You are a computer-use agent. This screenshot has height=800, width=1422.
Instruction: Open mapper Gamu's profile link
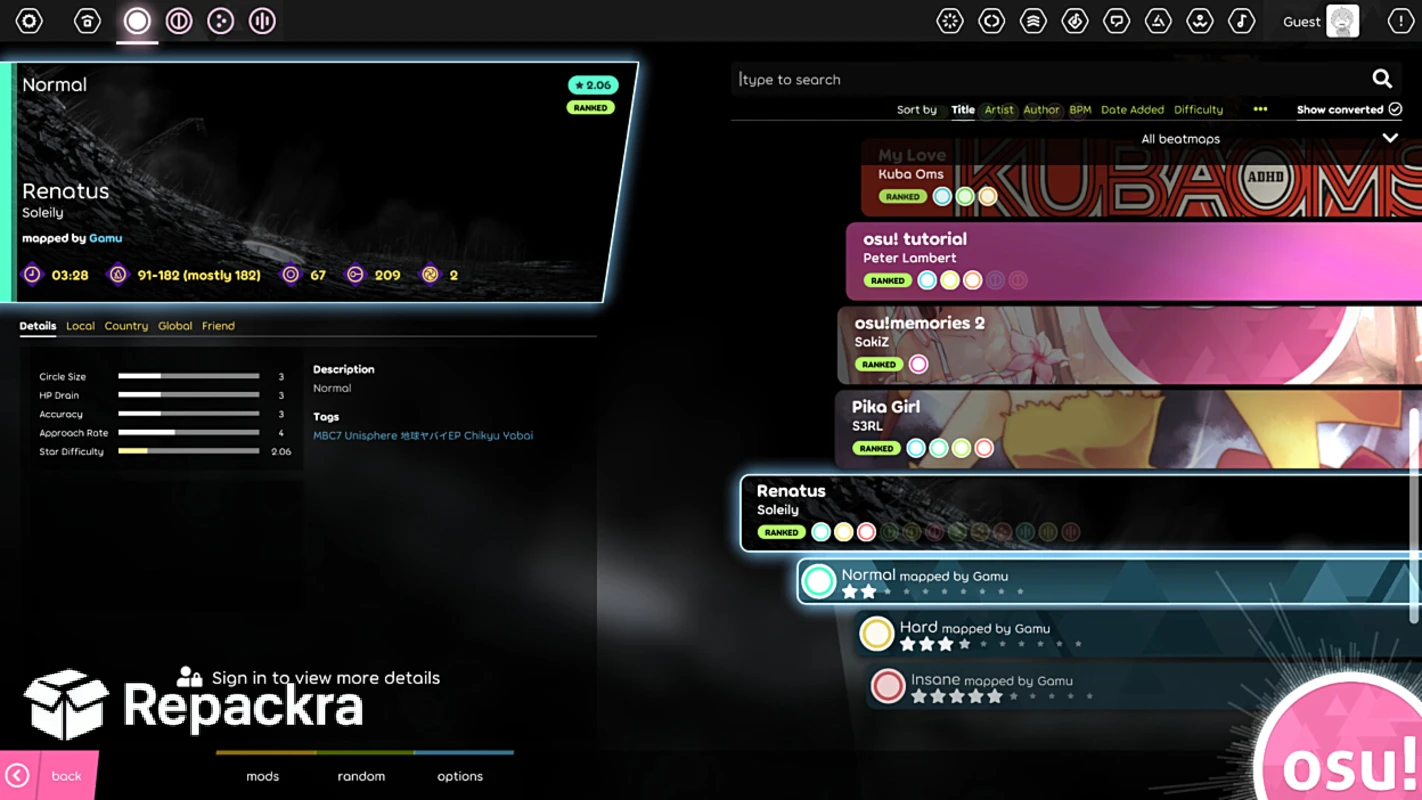coord(105,238)
